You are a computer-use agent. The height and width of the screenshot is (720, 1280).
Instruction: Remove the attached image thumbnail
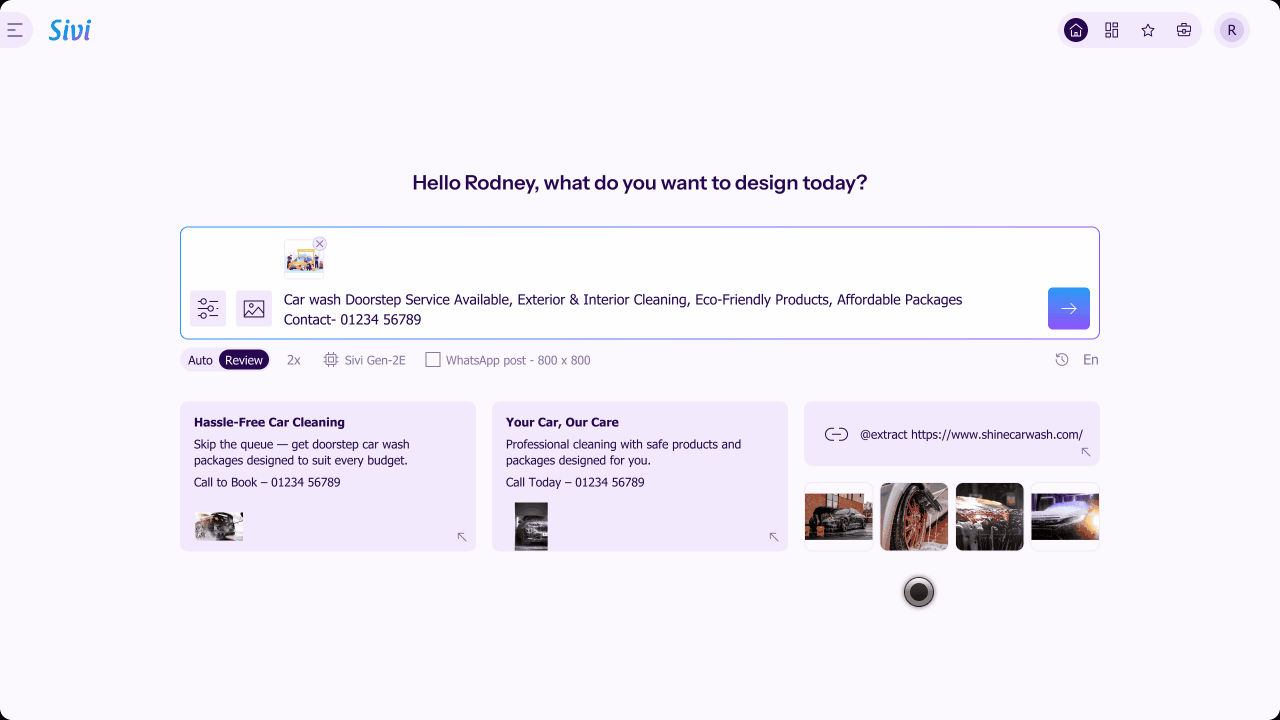click(320, 243)
